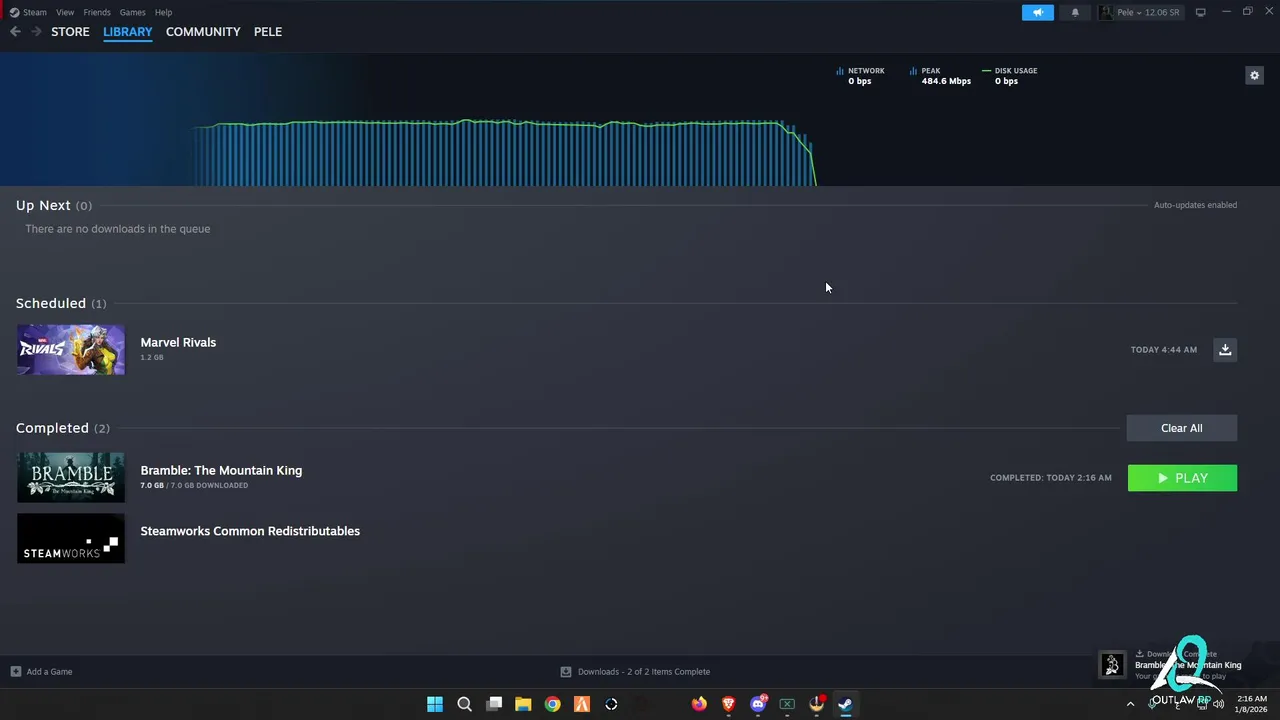The height and width of the screenshot is (720, 1280).
Task: Click Downloads 2 of 2 Items Complete
Action: (644, 671)
